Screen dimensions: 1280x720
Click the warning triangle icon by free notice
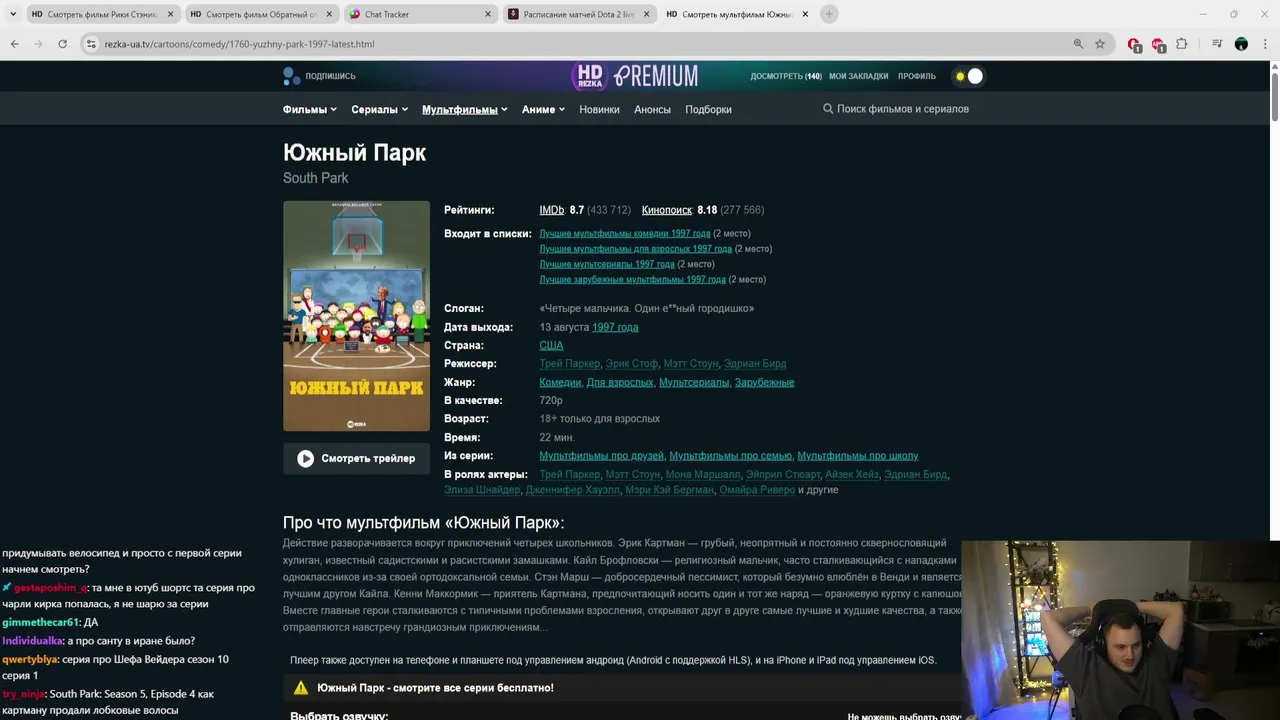301,688
